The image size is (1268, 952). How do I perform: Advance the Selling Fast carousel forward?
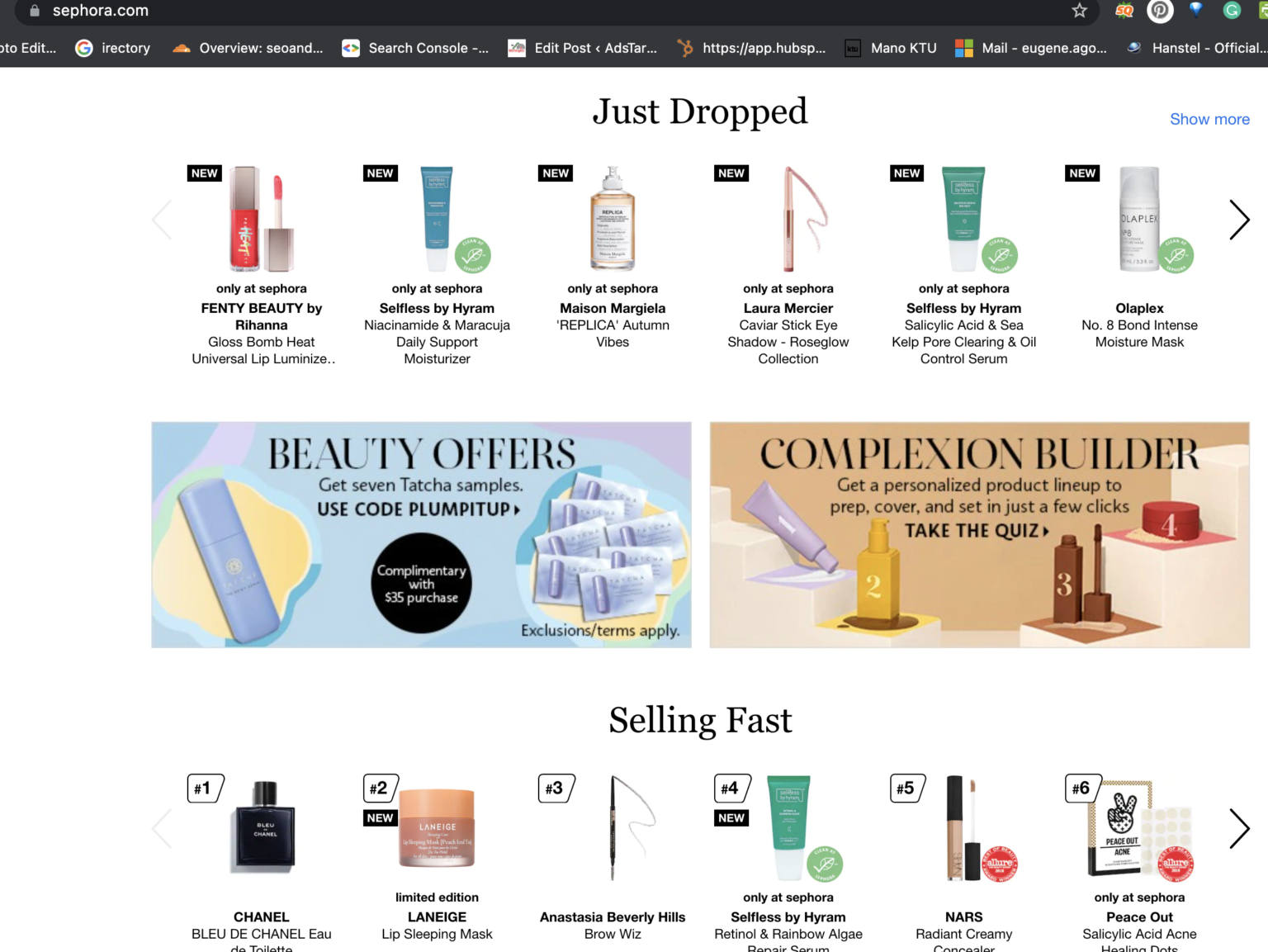point(1239,828)
